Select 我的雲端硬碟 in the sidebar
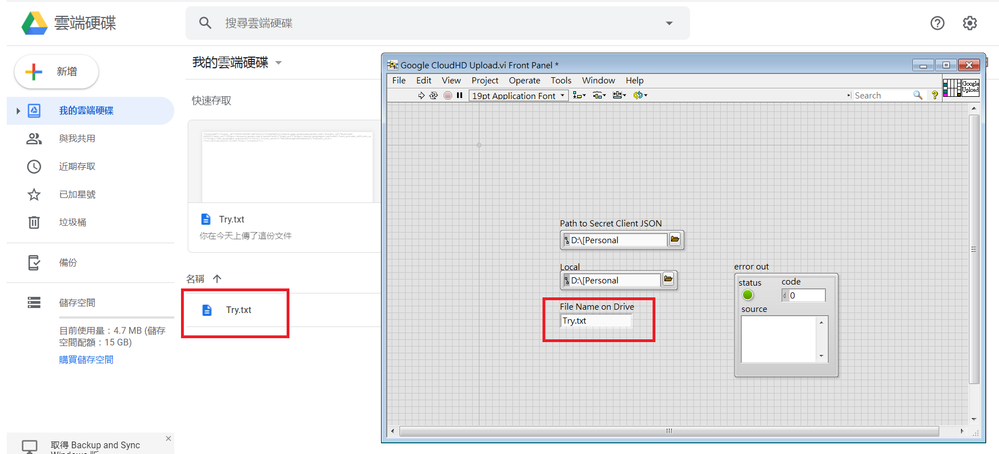 [90, 111]
